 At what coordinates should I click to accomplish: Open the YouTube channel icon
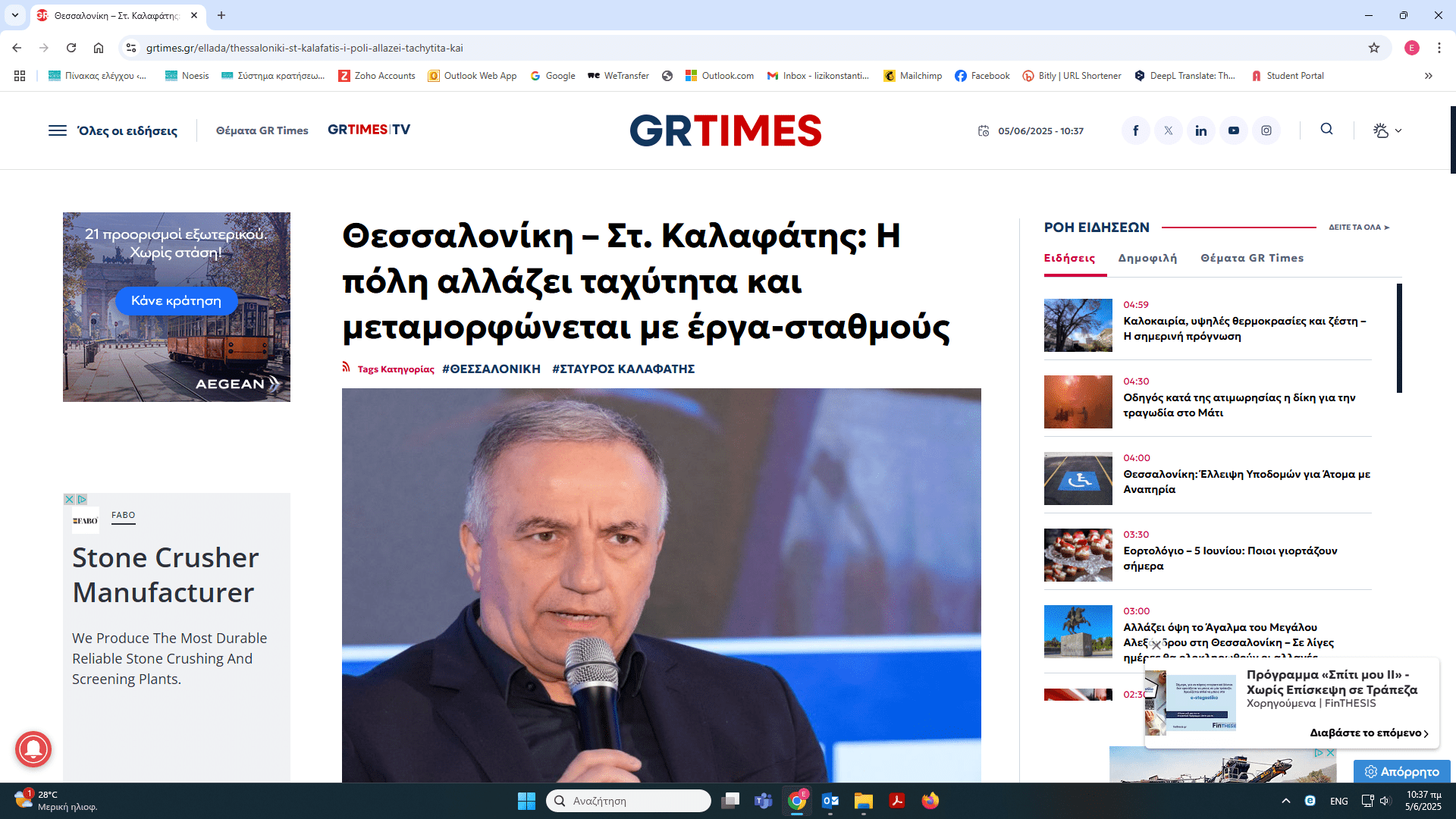1233,130
